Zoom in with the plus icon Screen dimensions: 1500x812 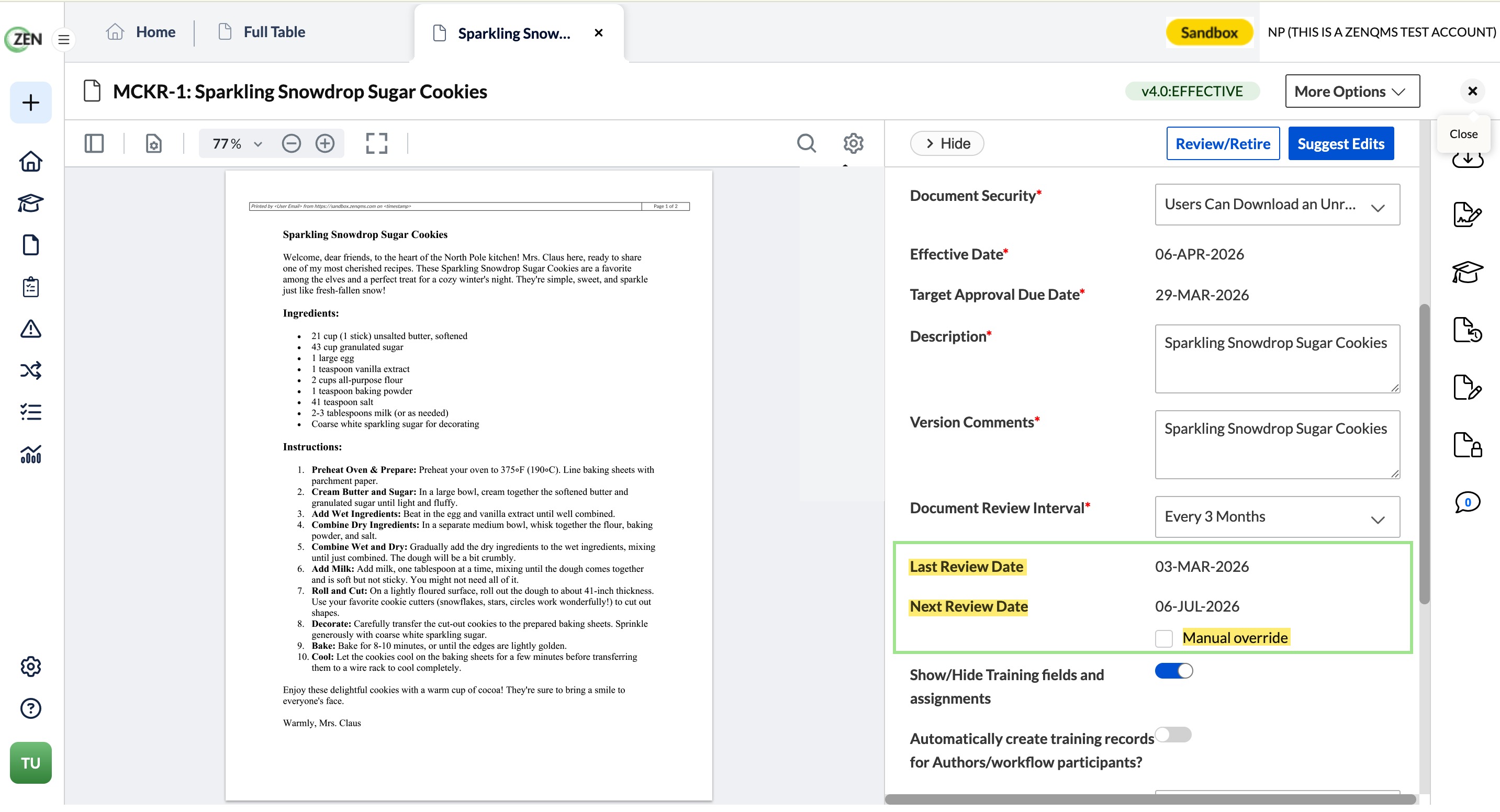pyautogui.click(x=325, y=143)
